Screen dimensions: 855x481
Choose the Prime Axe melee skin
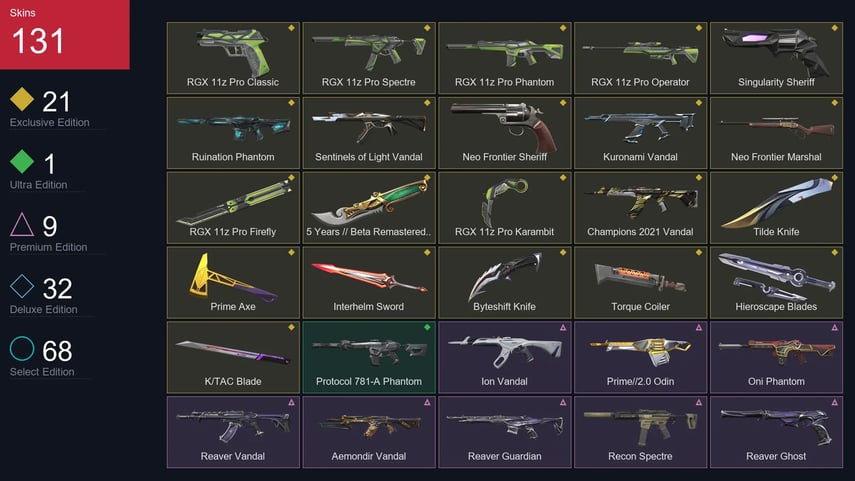click(233, 282)
